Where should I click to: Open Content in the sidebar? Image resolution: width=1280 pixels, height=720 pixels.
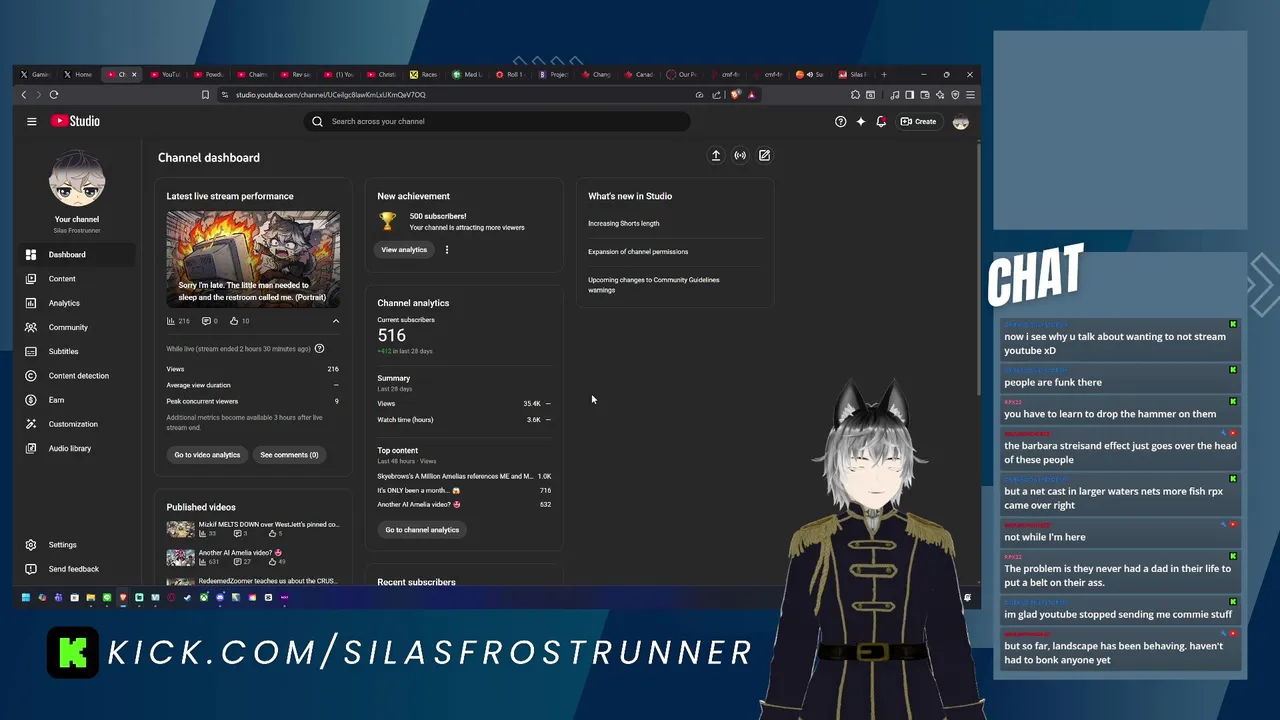tap(75, 279)
